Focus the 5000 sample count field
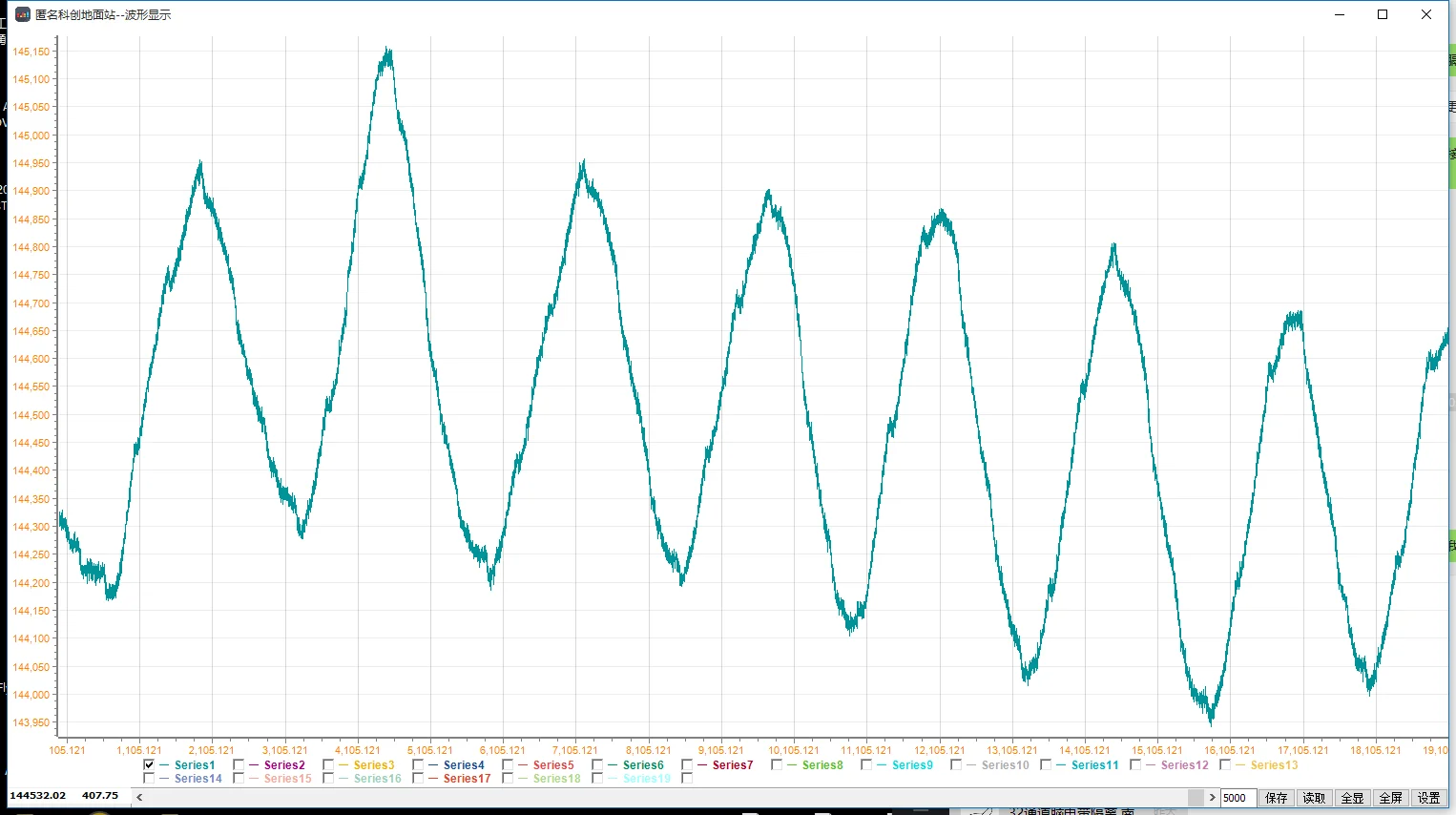The image size is (1456, 815). pyautogui.click(x=1238, y=798)
